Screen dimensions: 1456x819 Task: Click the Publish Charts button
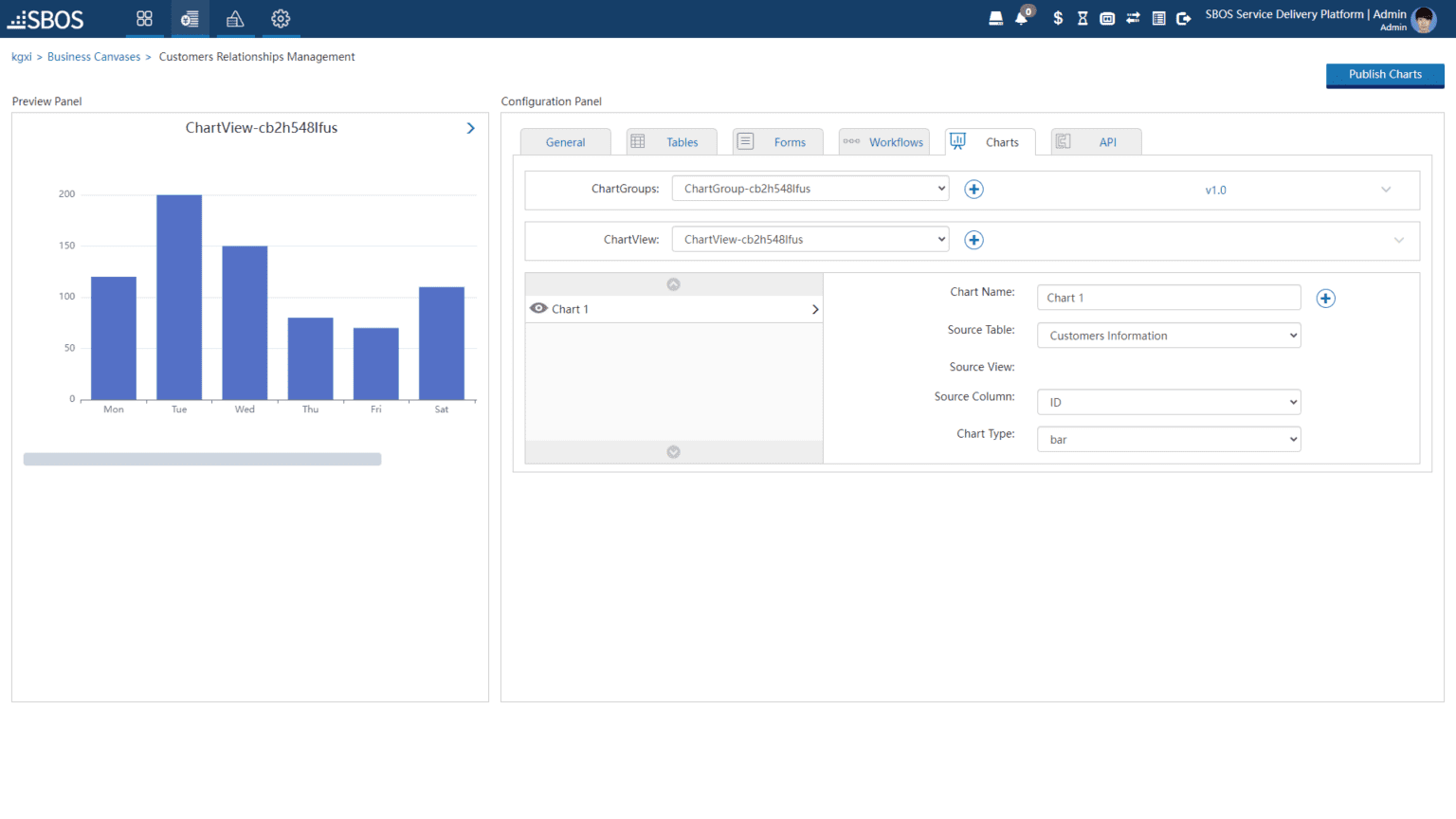pos(1385,75)
